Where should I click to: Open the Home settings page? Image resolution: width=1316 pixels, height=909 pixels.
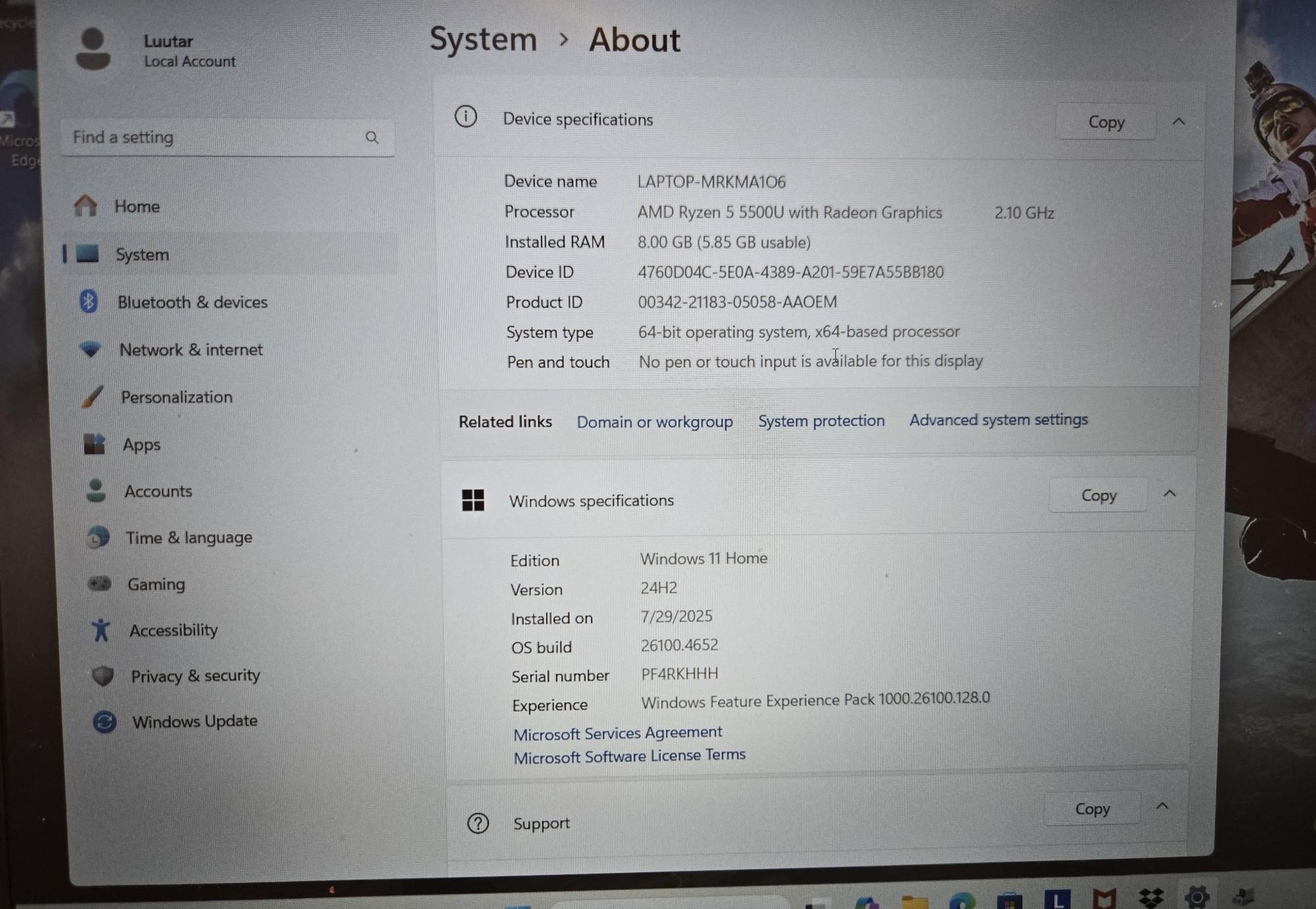click(x=137, y=207)
